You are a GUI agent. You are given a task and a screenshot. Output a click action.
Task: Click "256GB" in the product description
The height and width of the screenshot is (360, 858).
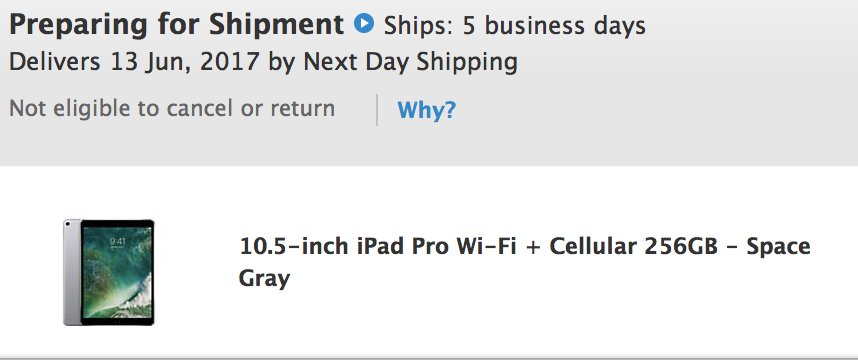coord(681,247)
